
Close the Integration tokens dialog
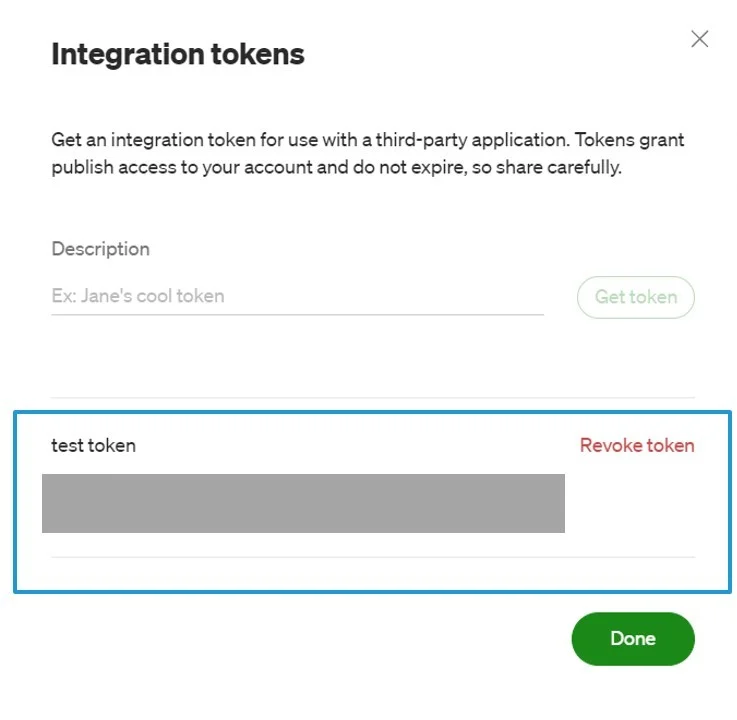(699, 39)
